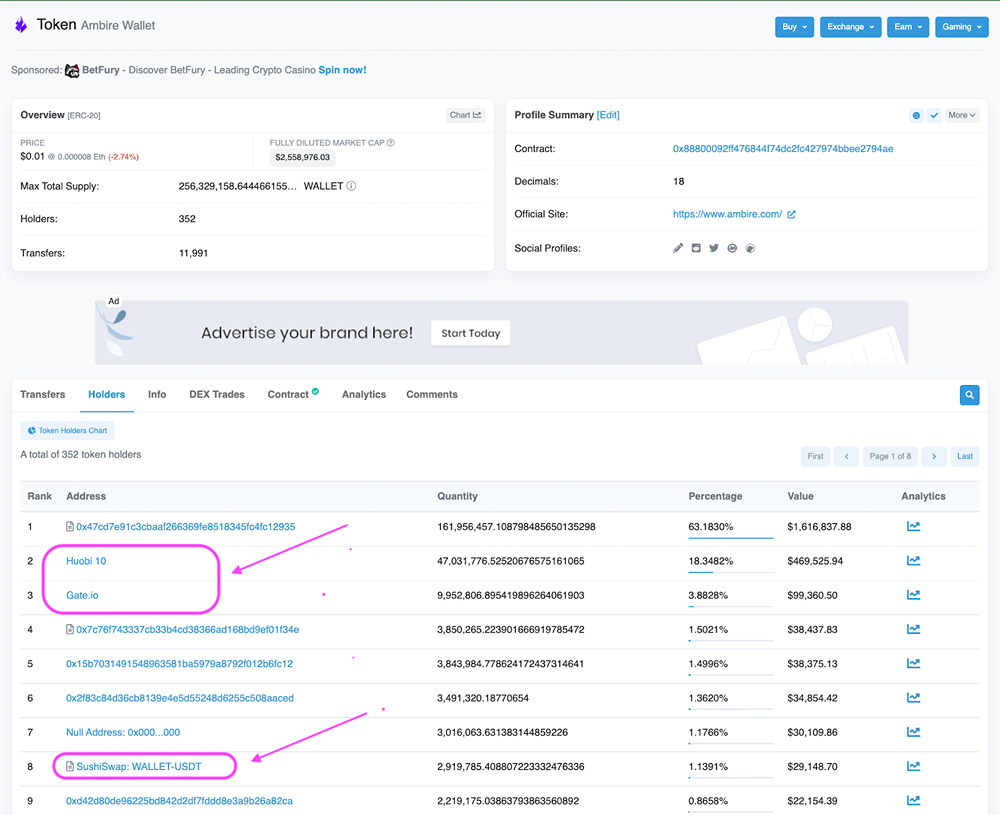Click the contract file icon before 0x7c76f743
1000x815 pixels.
(70, 629)
